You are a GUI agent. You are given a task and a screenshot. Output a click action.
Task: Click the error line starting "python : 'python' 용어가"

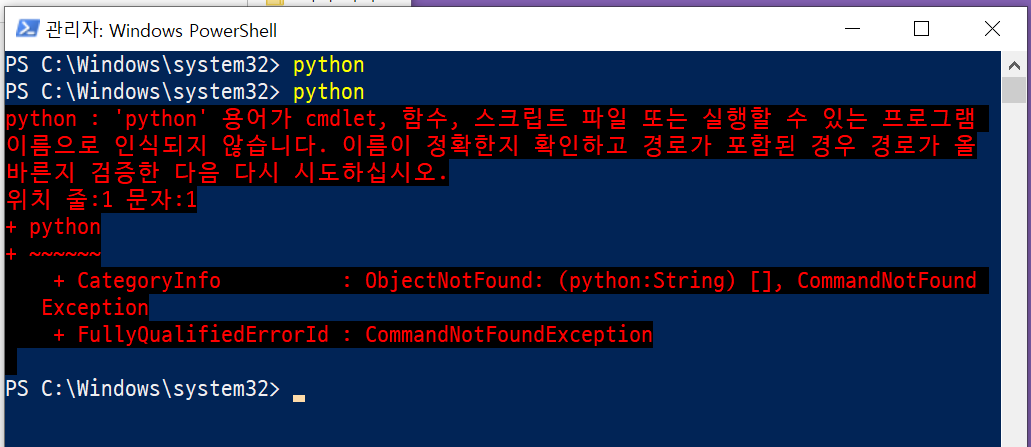click(491, 119)
